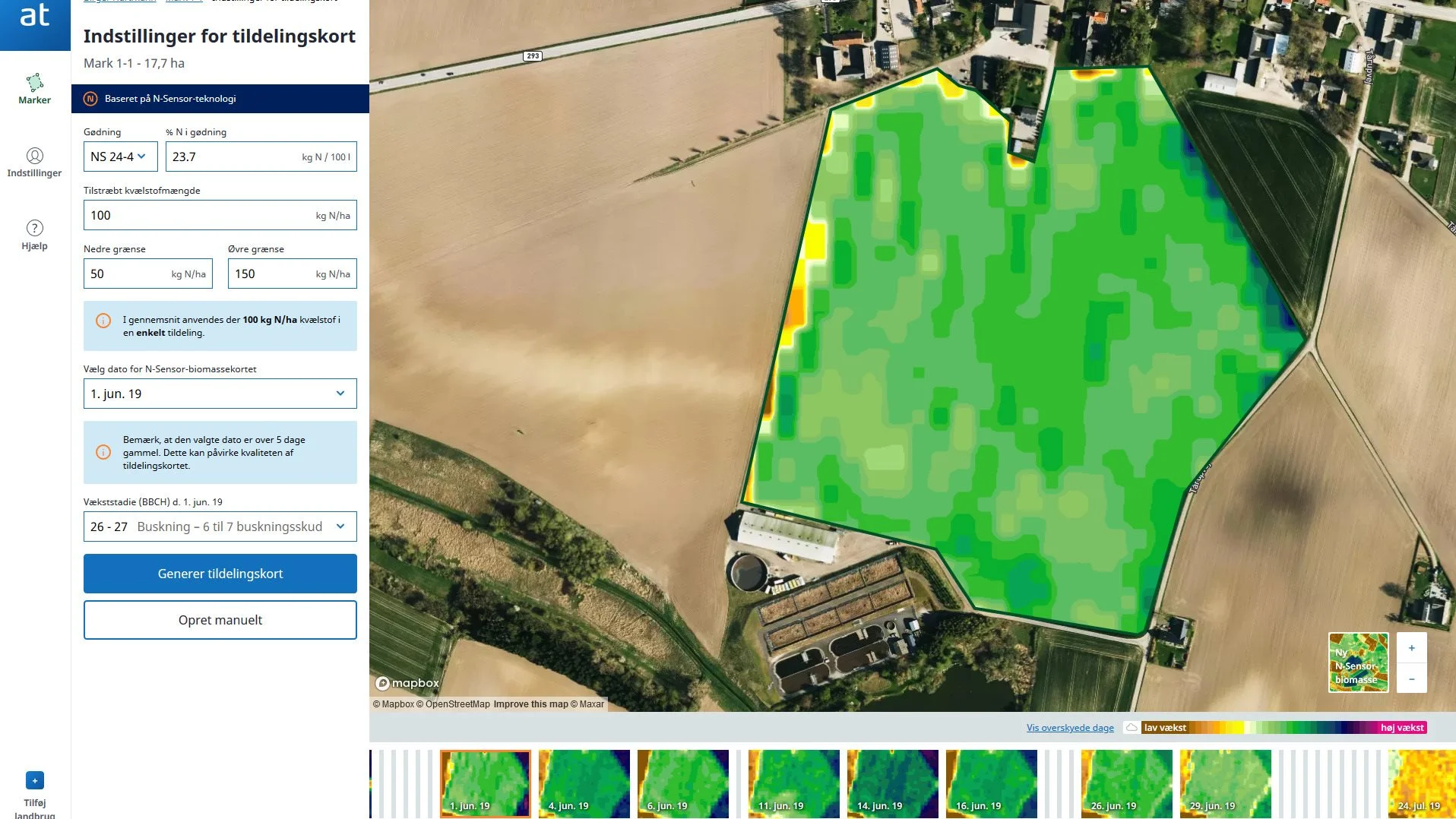This screenshot has height=819, width=1456.
Task: Click the Mapbox logo on the map
Action: 408,683
